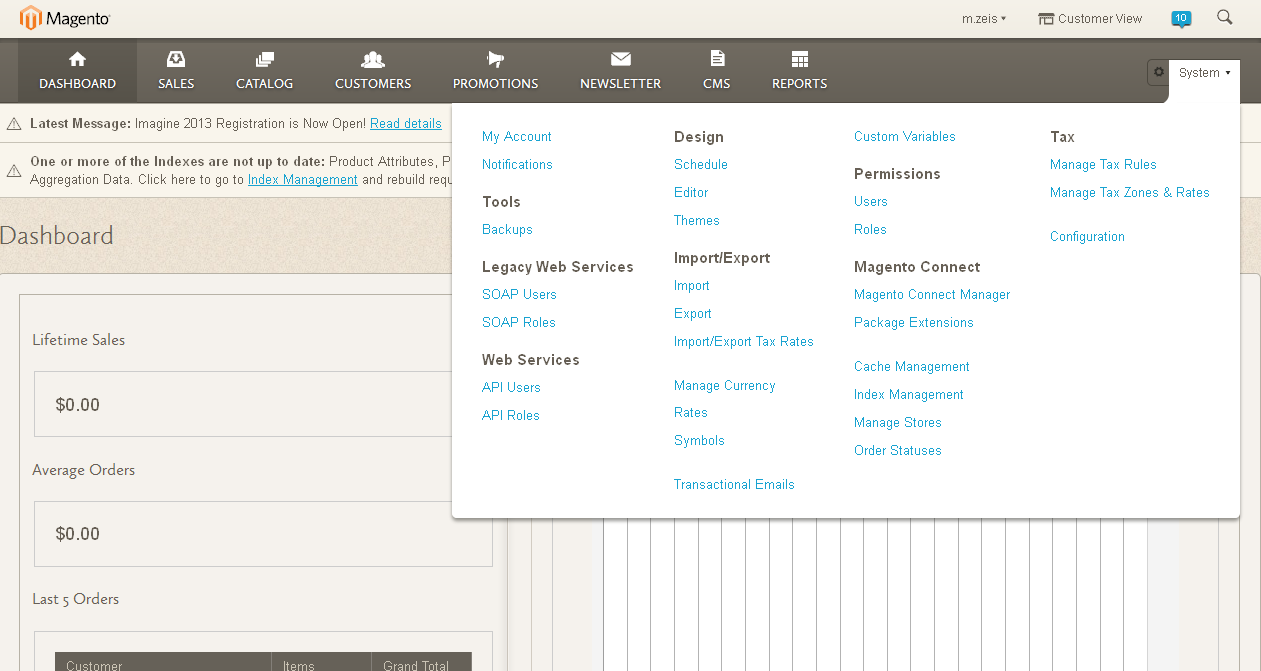Click the CMS document icon
This screenshot has width=1261, height=671.
(x=717, y=60)
